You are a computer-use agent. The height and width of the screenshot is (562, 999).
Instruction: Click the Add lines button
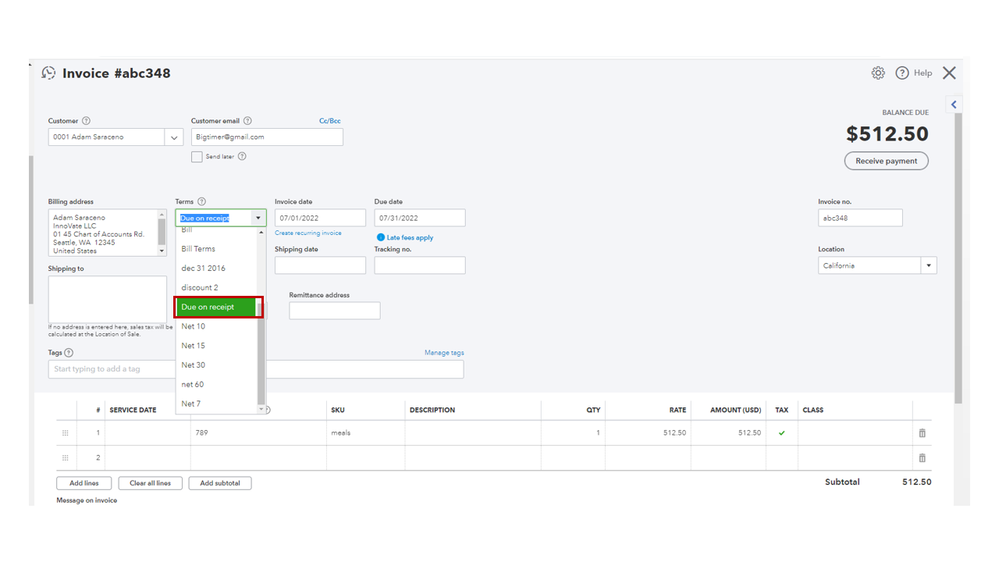84,484
